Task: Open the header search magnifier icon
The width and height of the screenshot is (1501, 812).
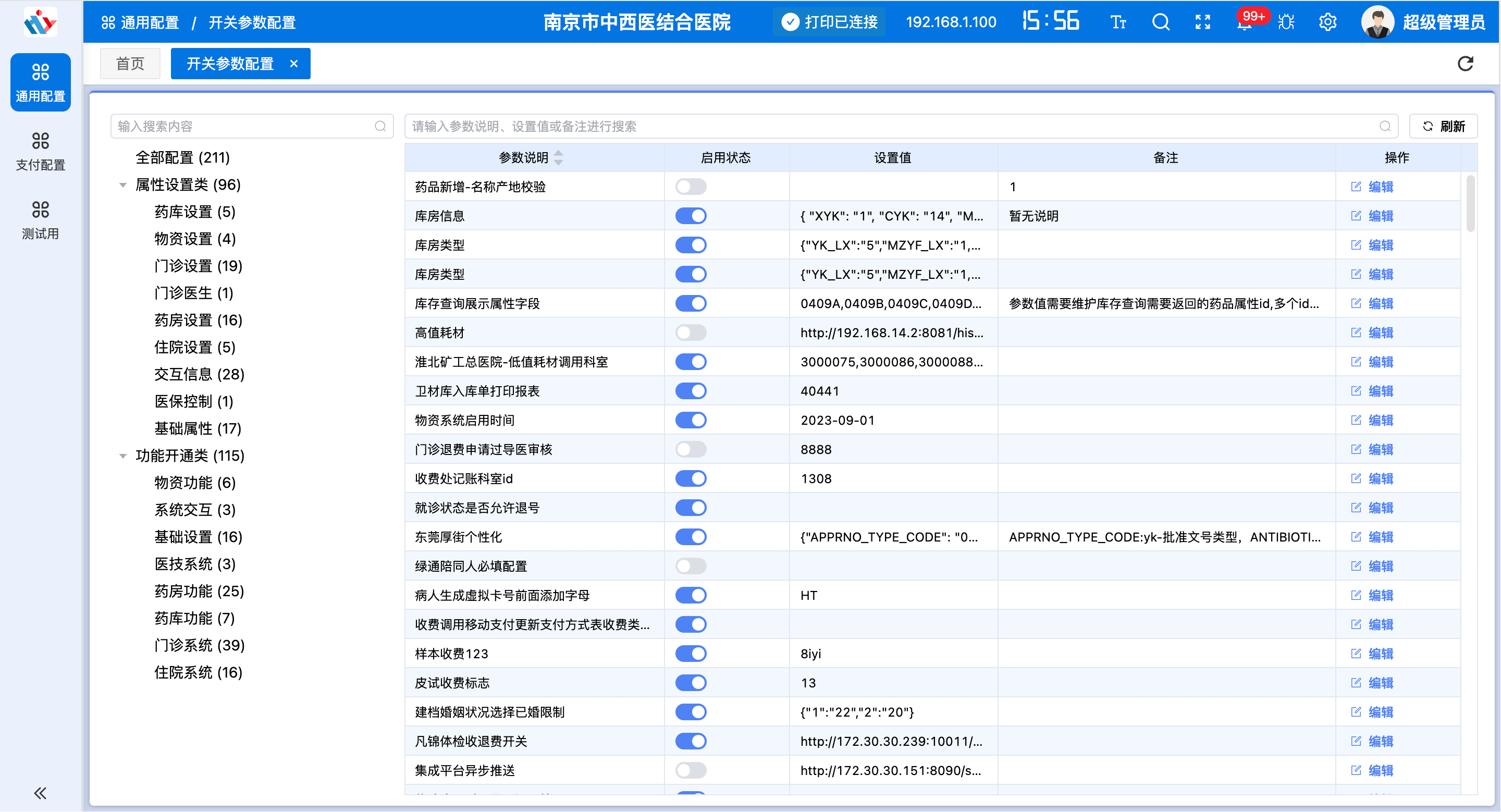Action: pos(1160,22)
